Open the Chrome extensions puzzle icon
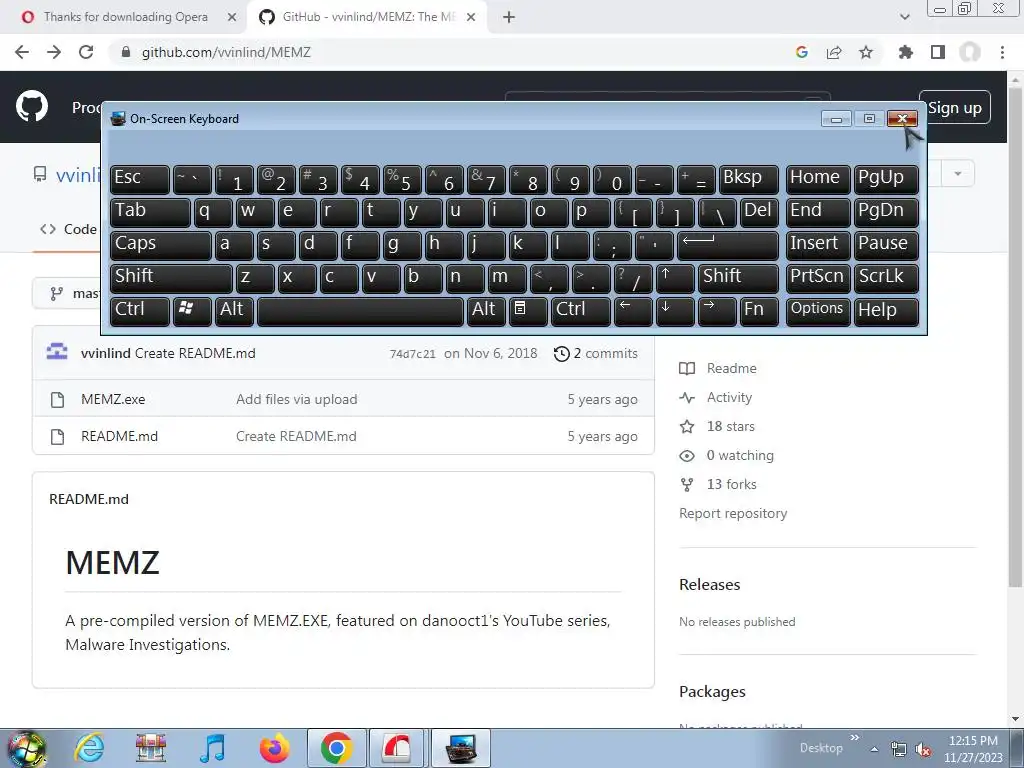This screenshot has height=768, width=1024. 905,52
